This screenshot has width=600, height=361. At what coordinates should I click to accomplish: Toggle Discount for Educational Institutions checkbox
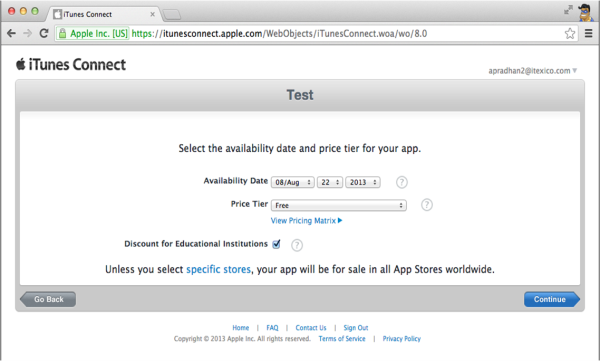point(276,244)
